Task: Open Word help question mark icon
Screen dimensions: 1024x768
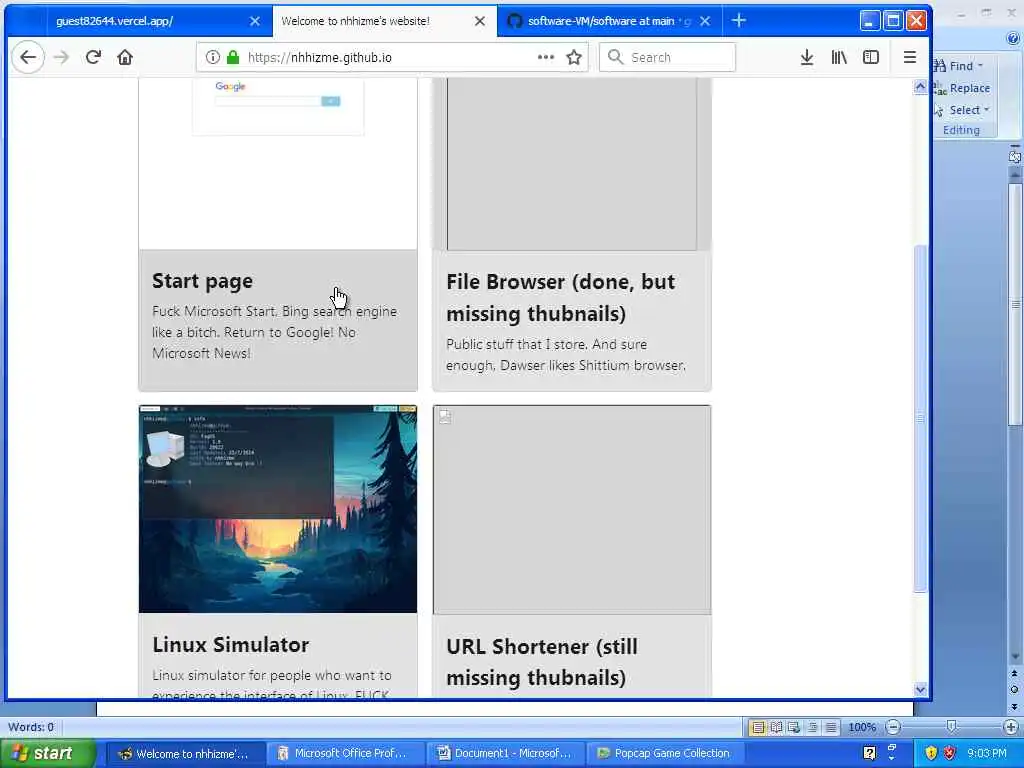Action: click(x=1014, y=39)
